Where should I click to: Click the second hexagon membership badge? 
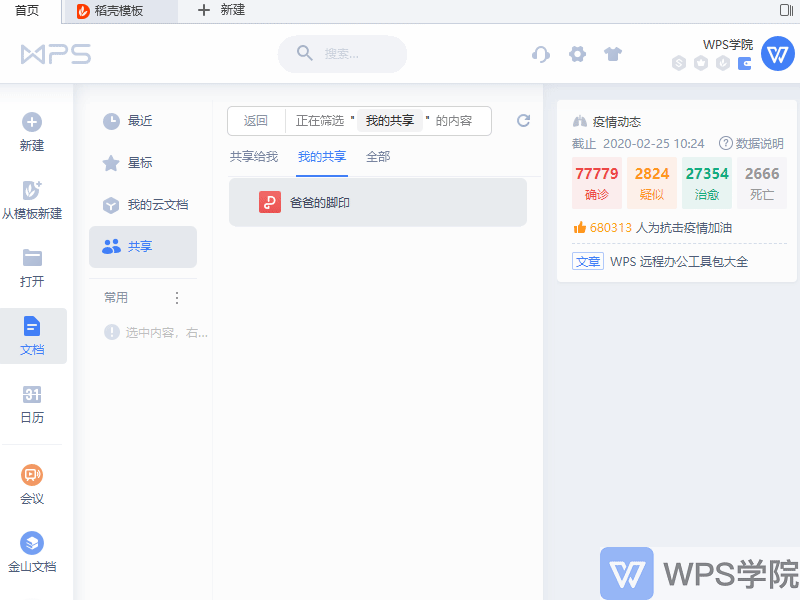[x=701, y=64]
